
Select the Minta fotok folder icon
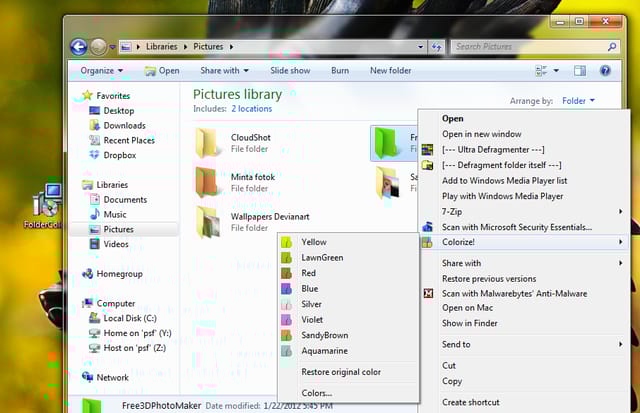coord(207,182)
